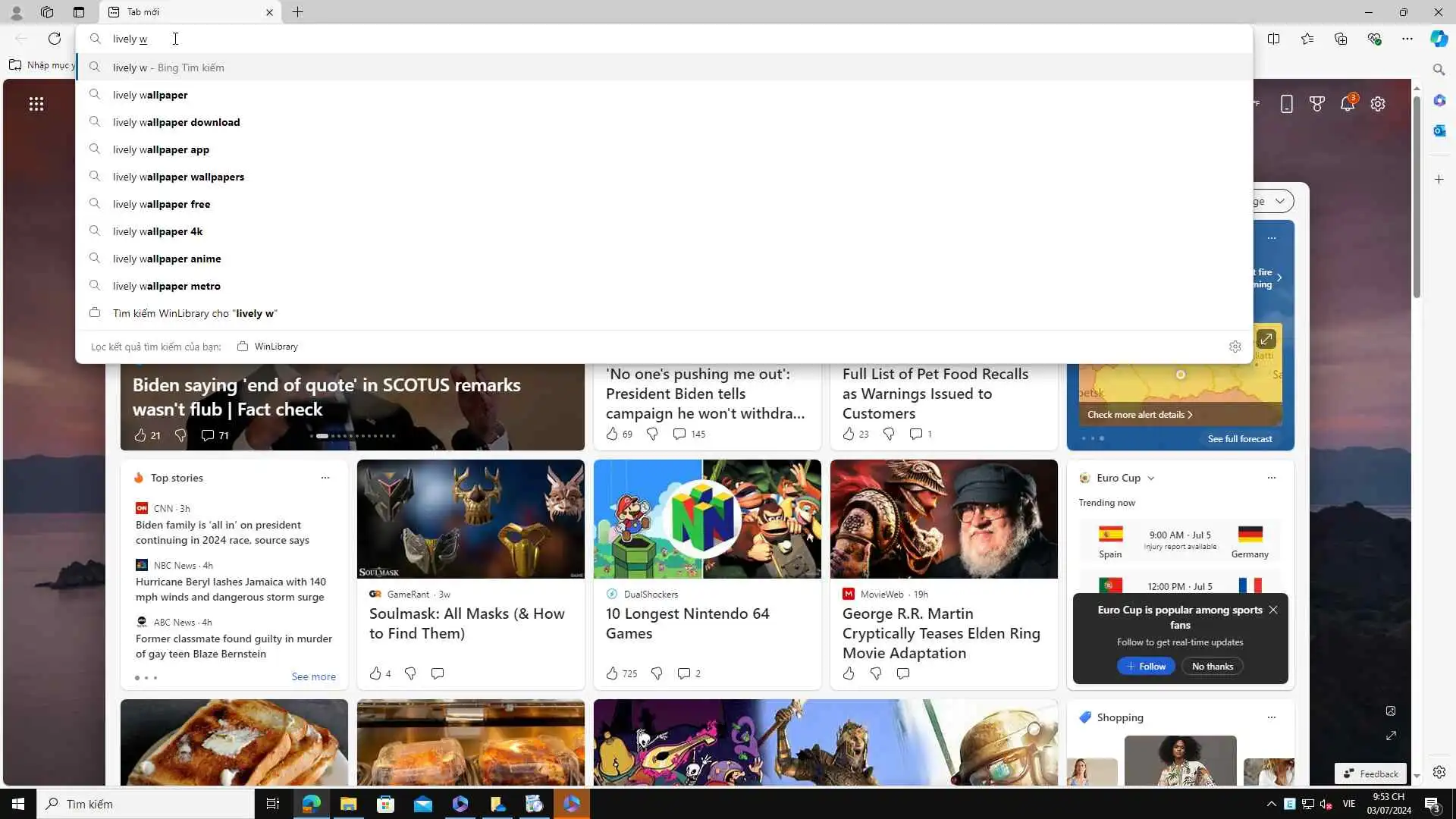Open the Split screen icon

pos(1273,39)
